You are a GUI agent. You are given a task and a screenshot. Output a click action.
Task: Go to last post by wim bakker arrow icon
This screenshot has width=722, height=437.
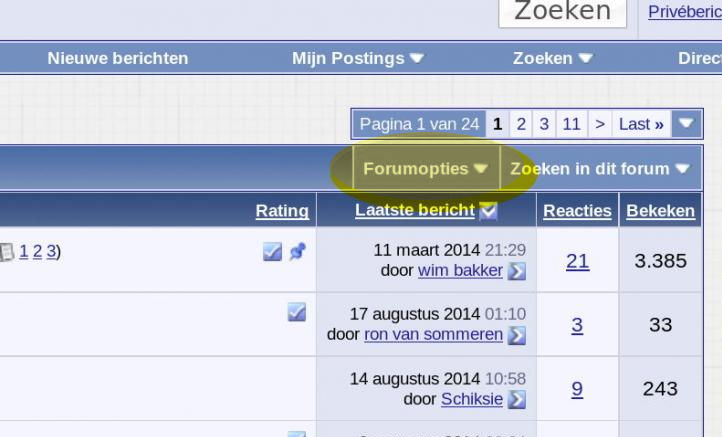517,271
